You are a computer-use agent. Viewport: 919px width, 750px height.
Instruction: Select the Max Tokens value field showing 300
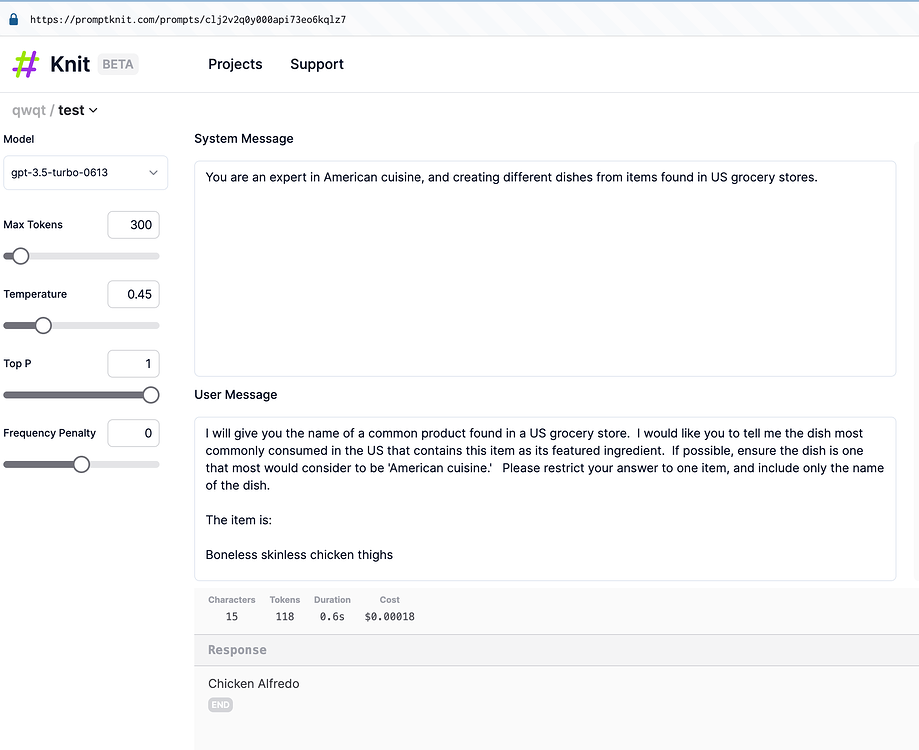tap(133, 224)
